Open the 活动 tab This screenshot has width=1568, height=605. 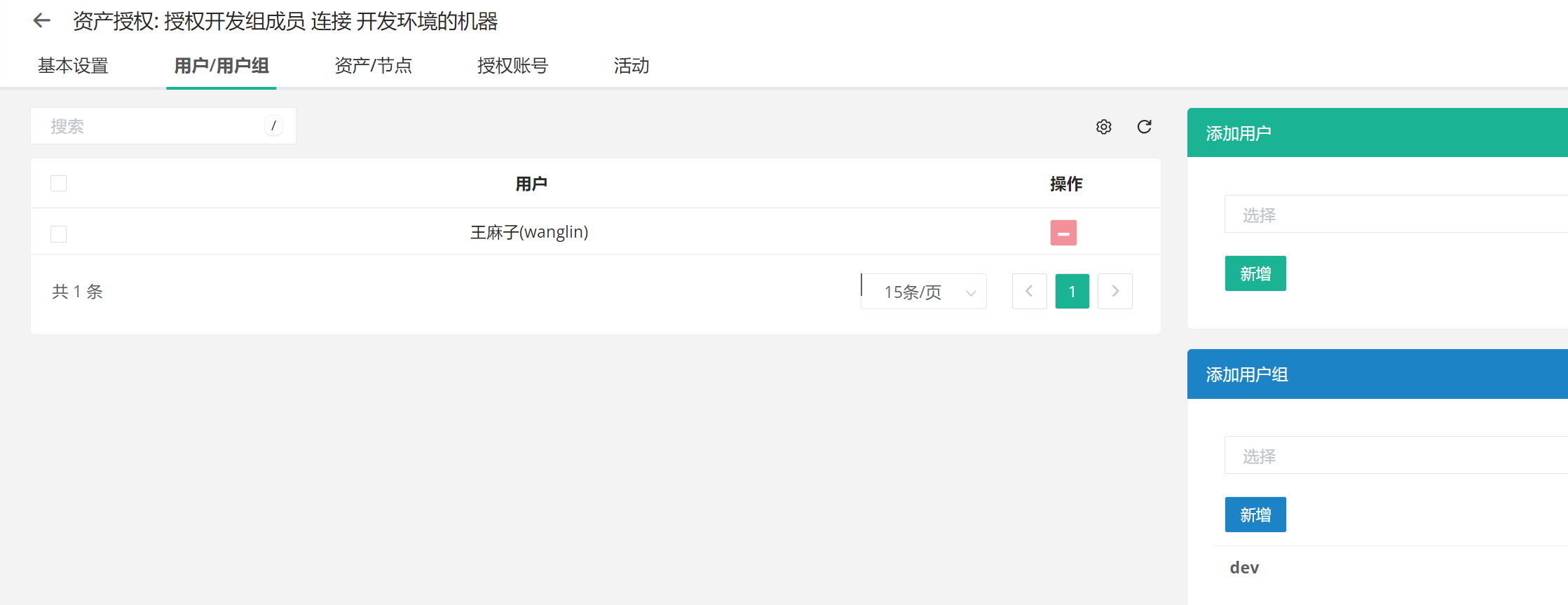tap(631, 66)
